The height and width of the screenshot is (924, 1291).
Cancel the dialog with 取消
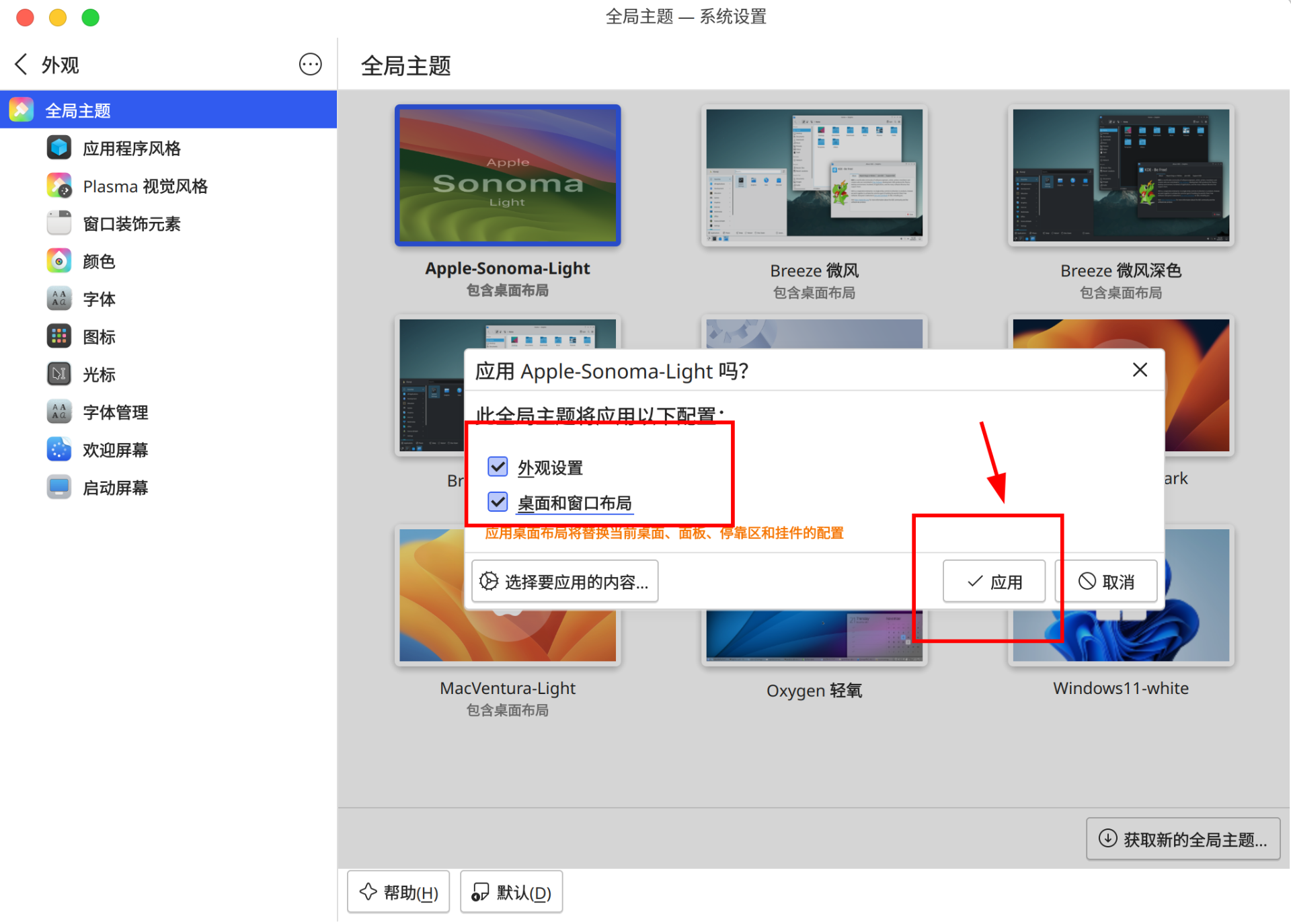(x=1106, y=580)
